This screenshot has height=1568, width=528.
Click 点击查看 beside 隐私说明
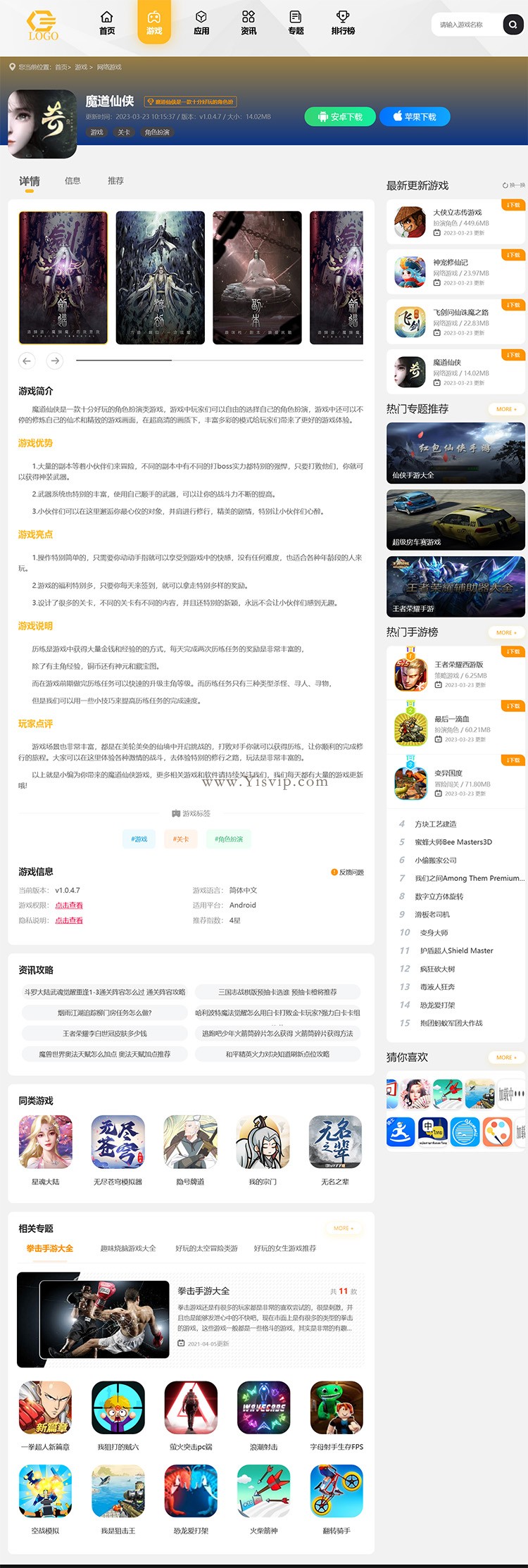point(69,920)
